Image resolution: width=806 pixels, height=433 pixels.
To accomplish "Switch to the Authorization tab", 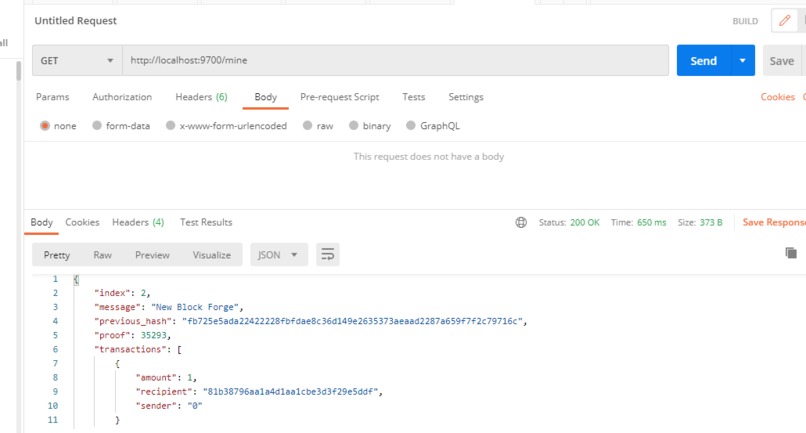I will (122, 97).
